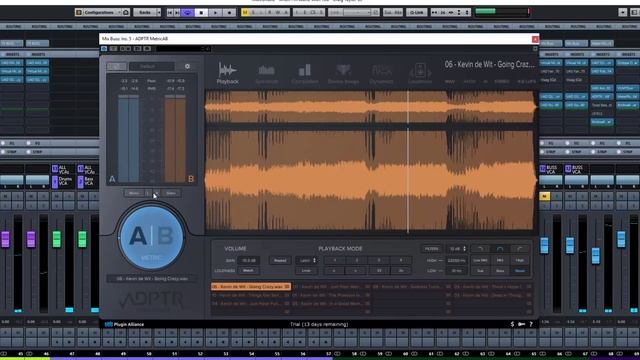
Task: Click the Sides button below meters
Action: click(x=171, y=193)
